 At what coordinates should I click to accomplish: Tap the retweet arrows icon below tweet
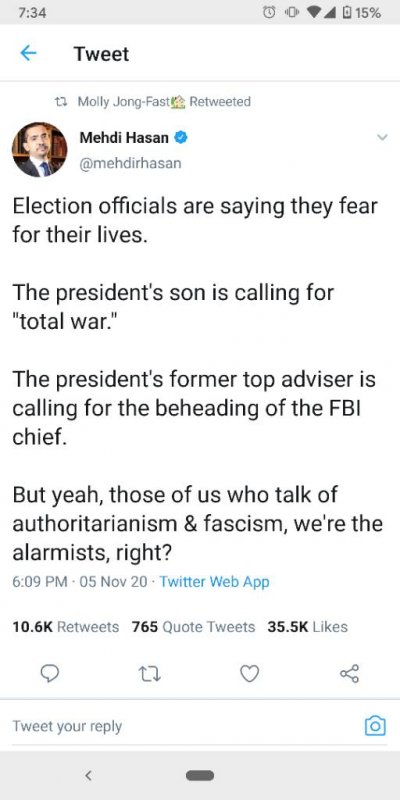[150, 674]
